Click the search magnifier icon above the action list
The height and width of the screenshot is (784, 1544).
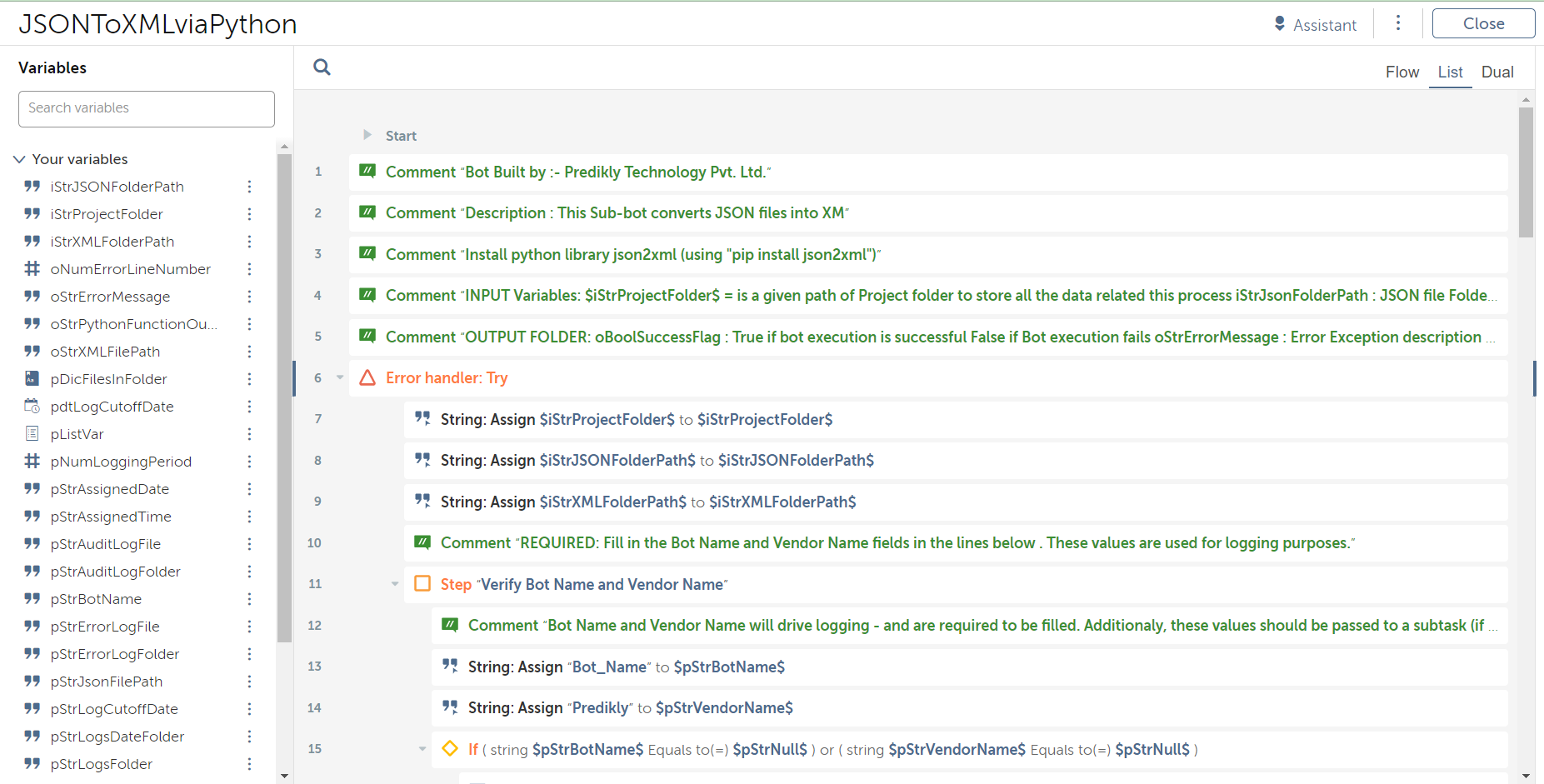(x=322, y=67)
